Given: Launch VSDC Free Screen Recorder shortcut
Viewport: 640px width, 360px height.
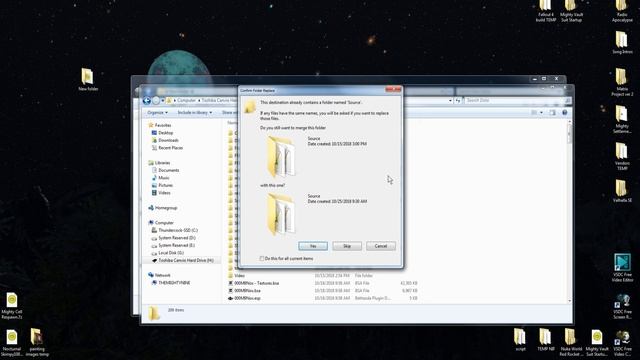Looking at the screenshot, I should [622, 306].
